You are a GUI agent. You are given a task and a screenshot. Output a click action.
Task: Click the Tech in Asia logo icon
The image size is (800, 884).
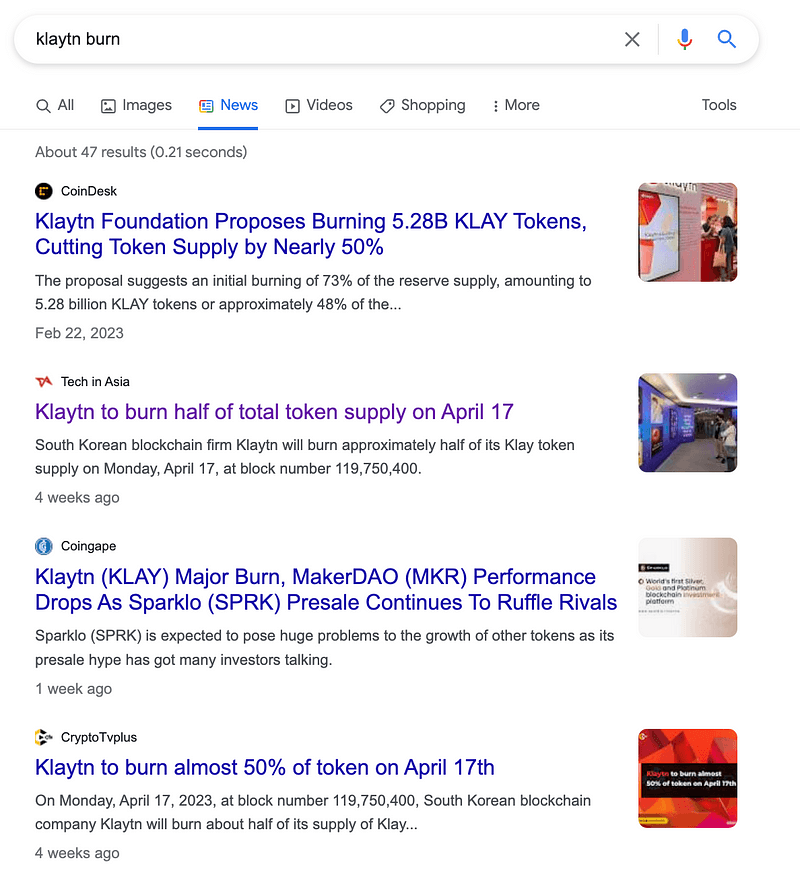coord(44,382)
